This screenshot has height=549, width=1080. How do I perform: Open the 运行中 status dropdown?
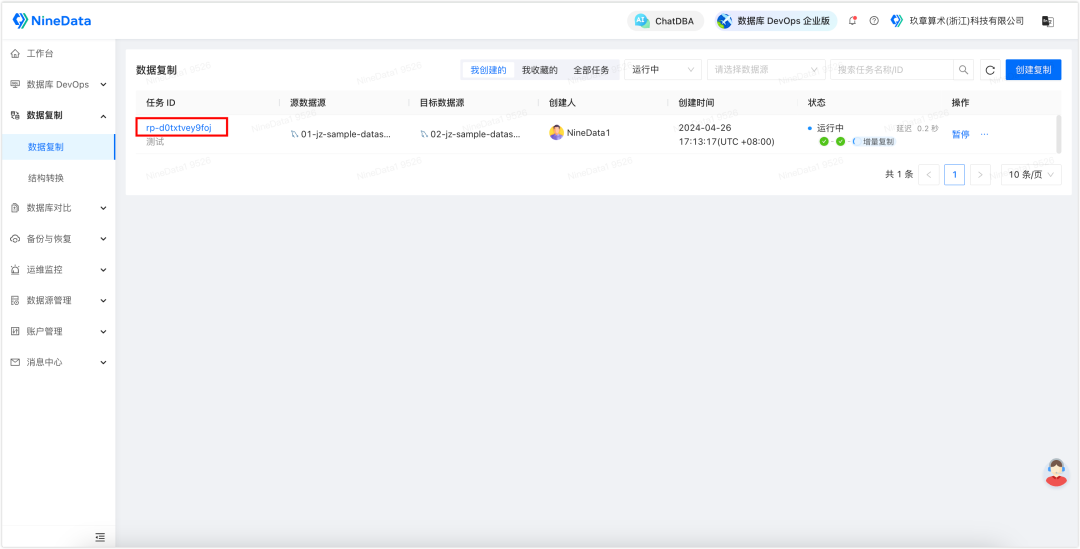663,70
